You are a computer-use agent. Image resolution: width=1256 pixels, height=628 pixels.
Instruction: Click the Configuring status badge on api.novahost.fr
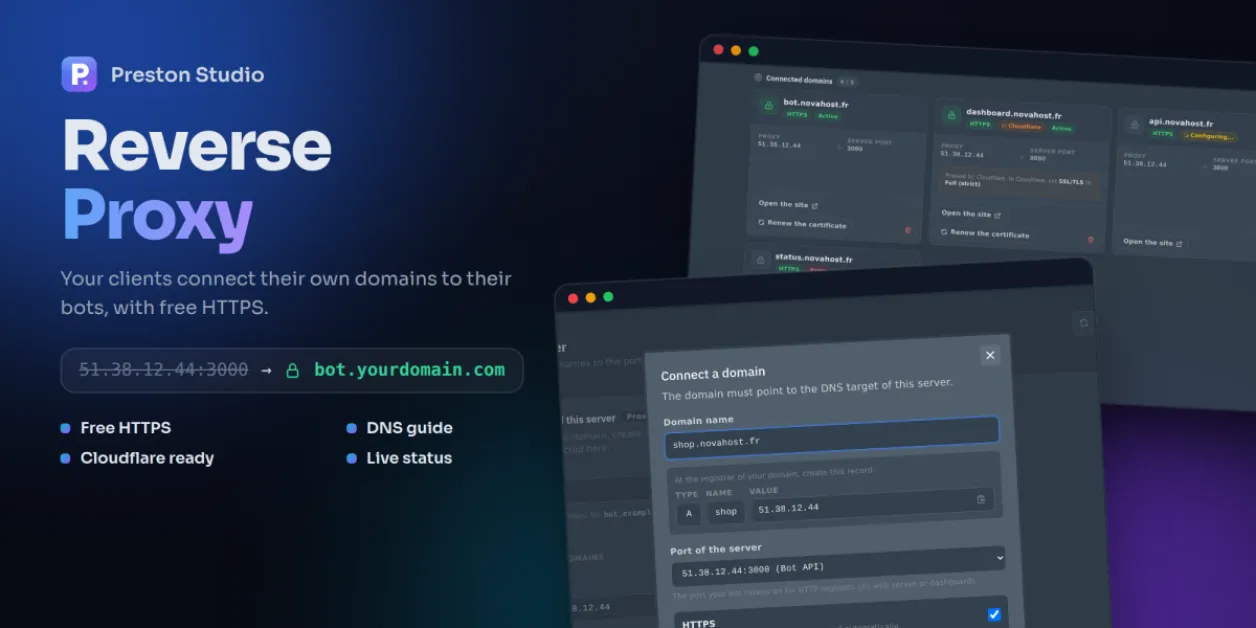coord(1208,136)
